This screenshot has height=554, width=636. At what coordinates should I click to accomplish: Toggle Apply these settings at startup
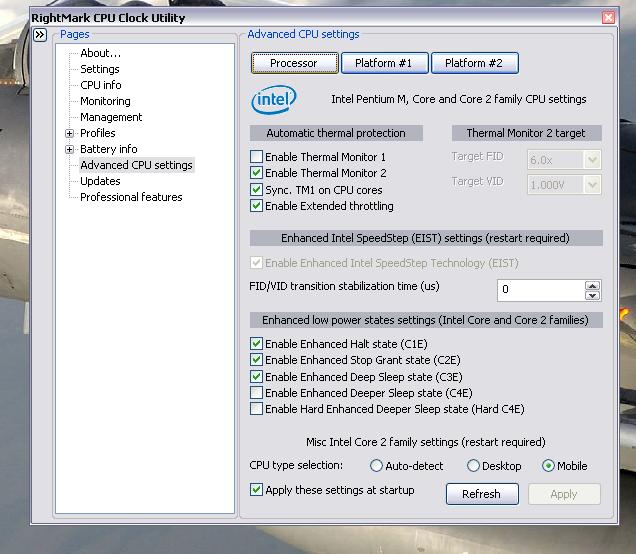[x=256, y=490]
